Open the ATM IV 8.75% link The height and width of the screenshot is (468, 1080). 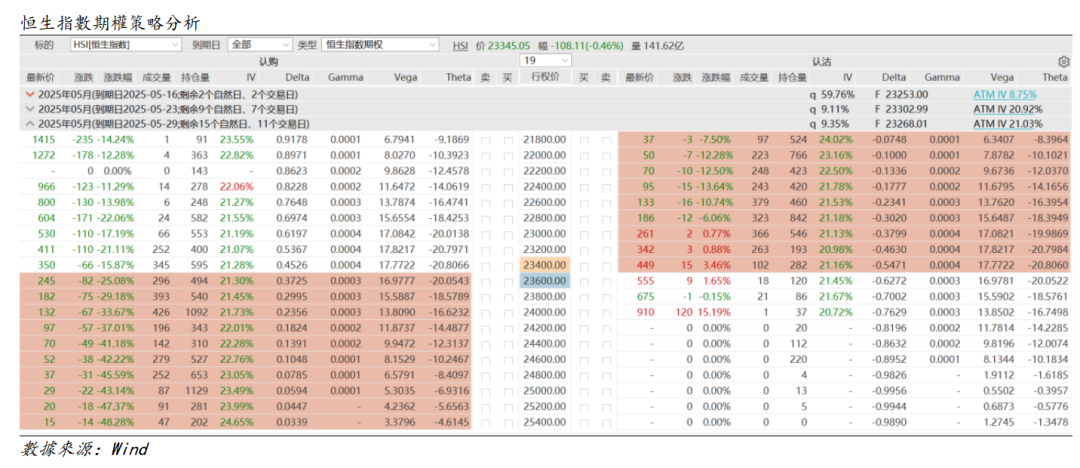[x=1005, y=94]
